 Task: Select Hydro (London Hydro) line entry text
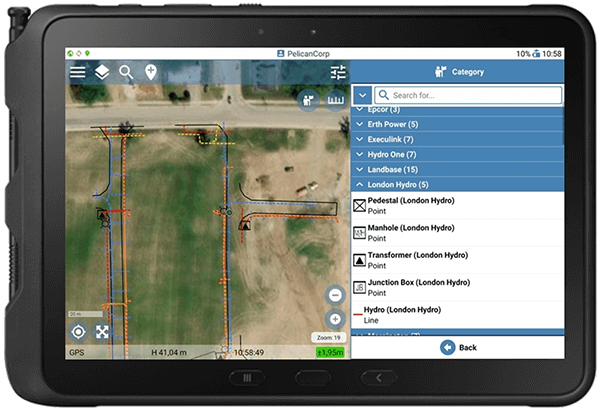coord(402,310)
